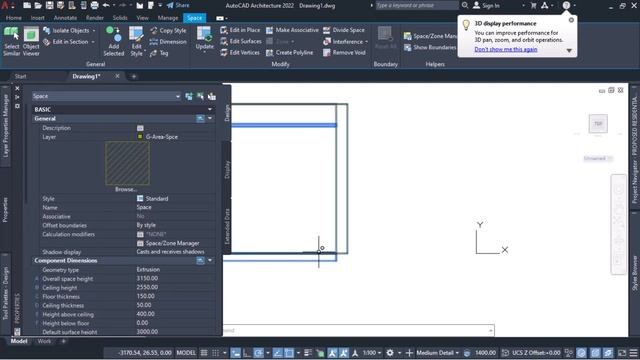
Task: Open the Isolate Objects dropdown
Action: (94, 31)
